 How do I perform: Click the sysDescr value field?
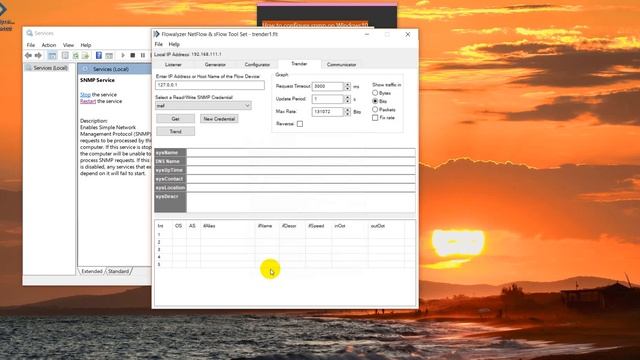301,202
